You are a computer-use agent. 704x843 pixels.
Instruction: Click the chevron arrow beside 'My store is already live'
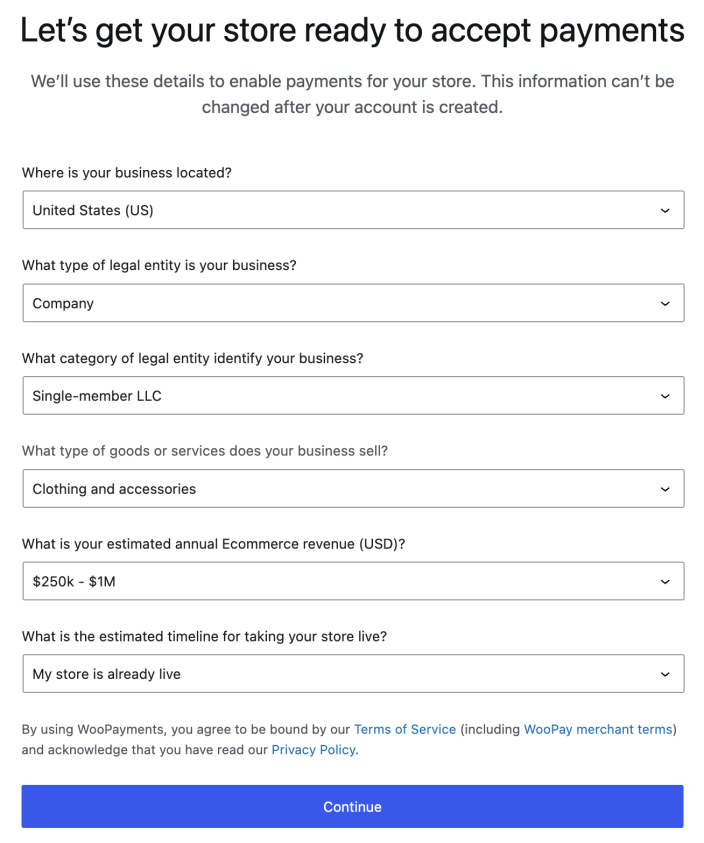pos(665,675)
